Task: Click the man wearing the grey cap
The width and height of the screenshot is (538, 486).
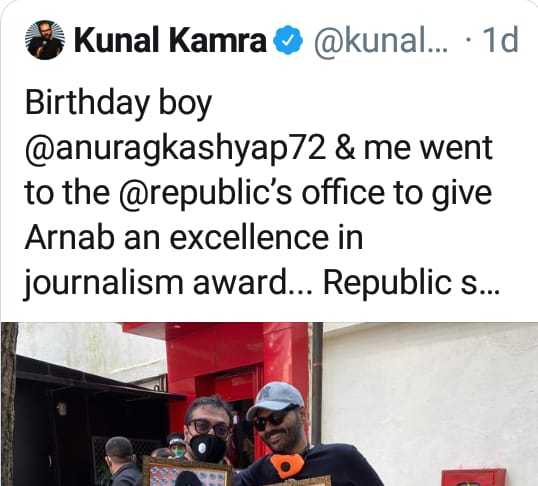Action: 292,436
